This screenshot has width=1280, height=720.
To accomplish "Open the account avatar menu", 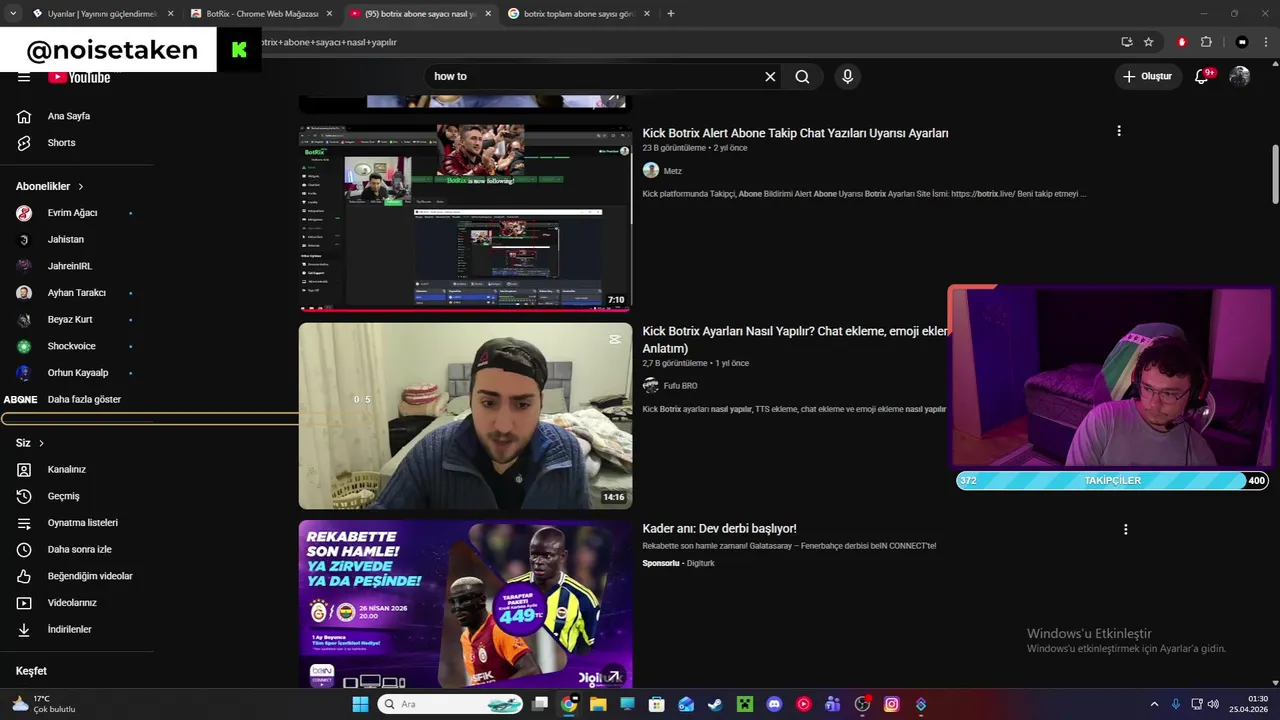I will coord(1239,76).
